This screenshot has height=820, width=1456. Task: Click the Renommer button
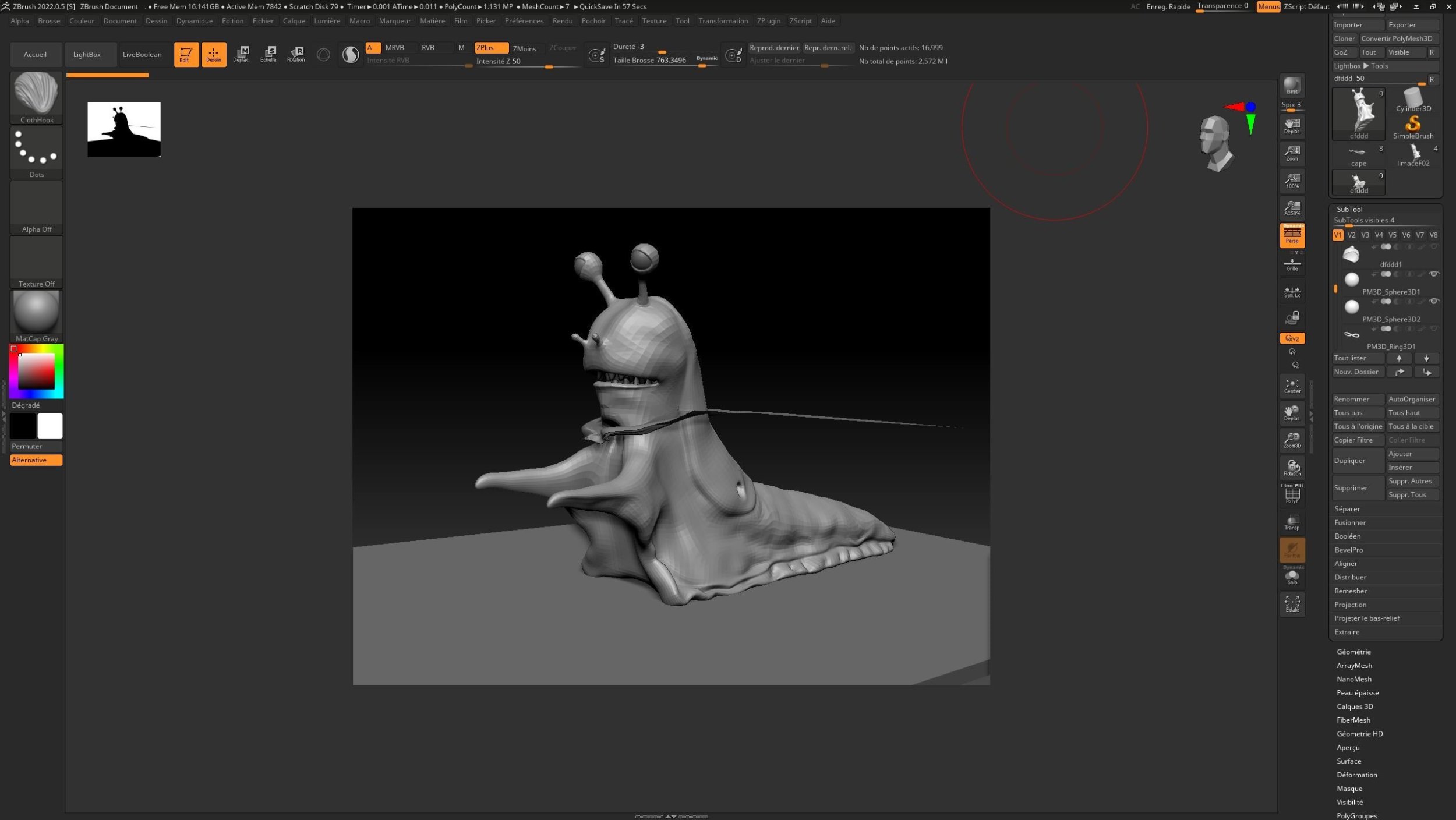(1357, 399)
